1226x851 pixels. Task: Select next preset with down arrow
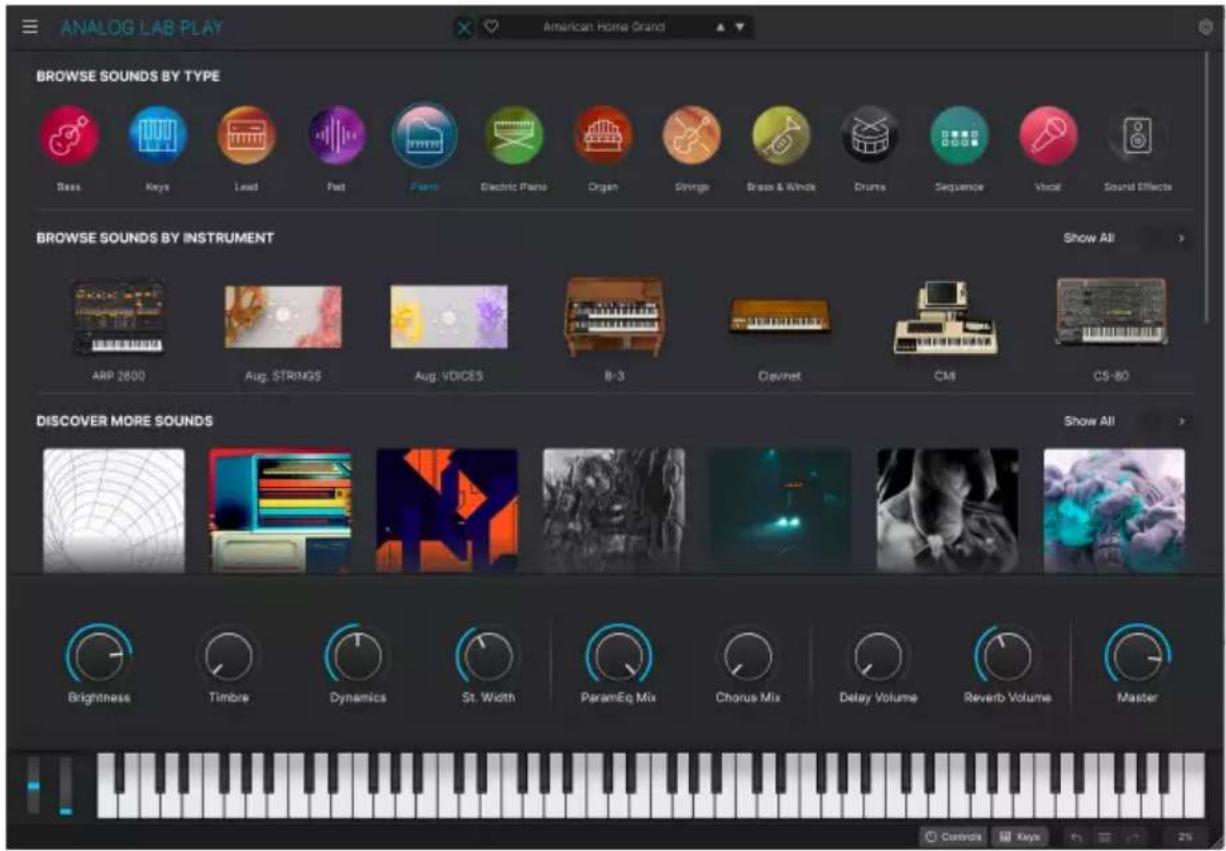pyautogui.click(x=740, y=28)
